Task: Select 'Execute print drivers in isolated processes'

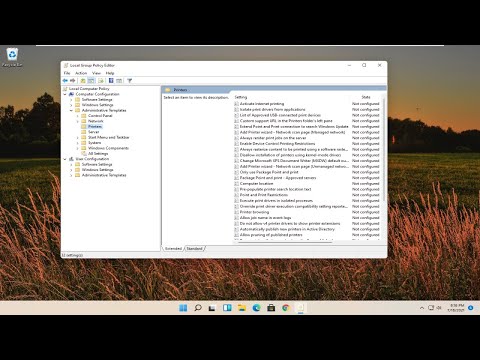Action: [276, 201]
